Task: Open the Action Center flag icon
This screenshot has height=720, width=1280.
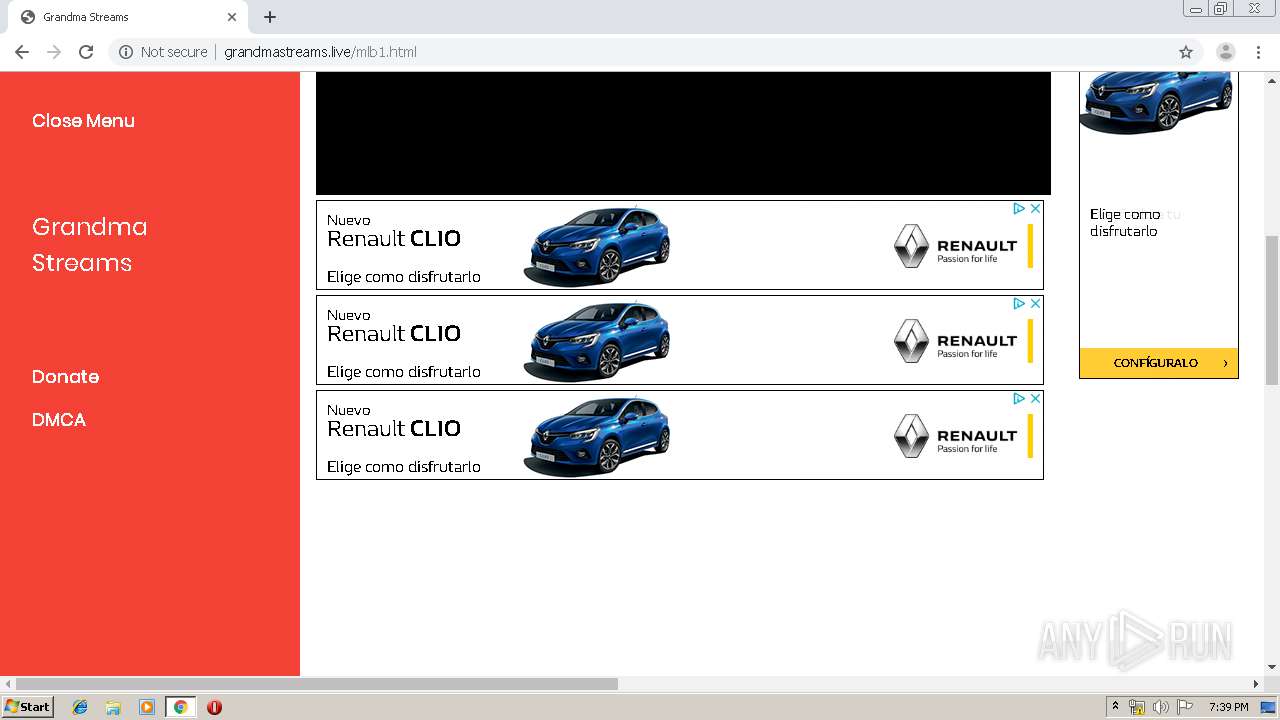Action: point(1185,707)
